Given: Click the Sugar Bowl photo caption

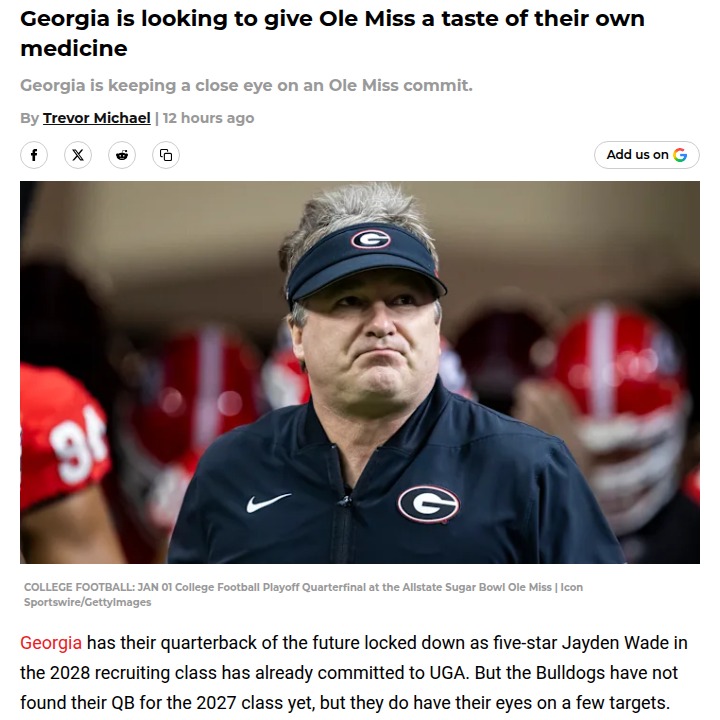Looking at the screenshot, I should [x=290, y=587].
